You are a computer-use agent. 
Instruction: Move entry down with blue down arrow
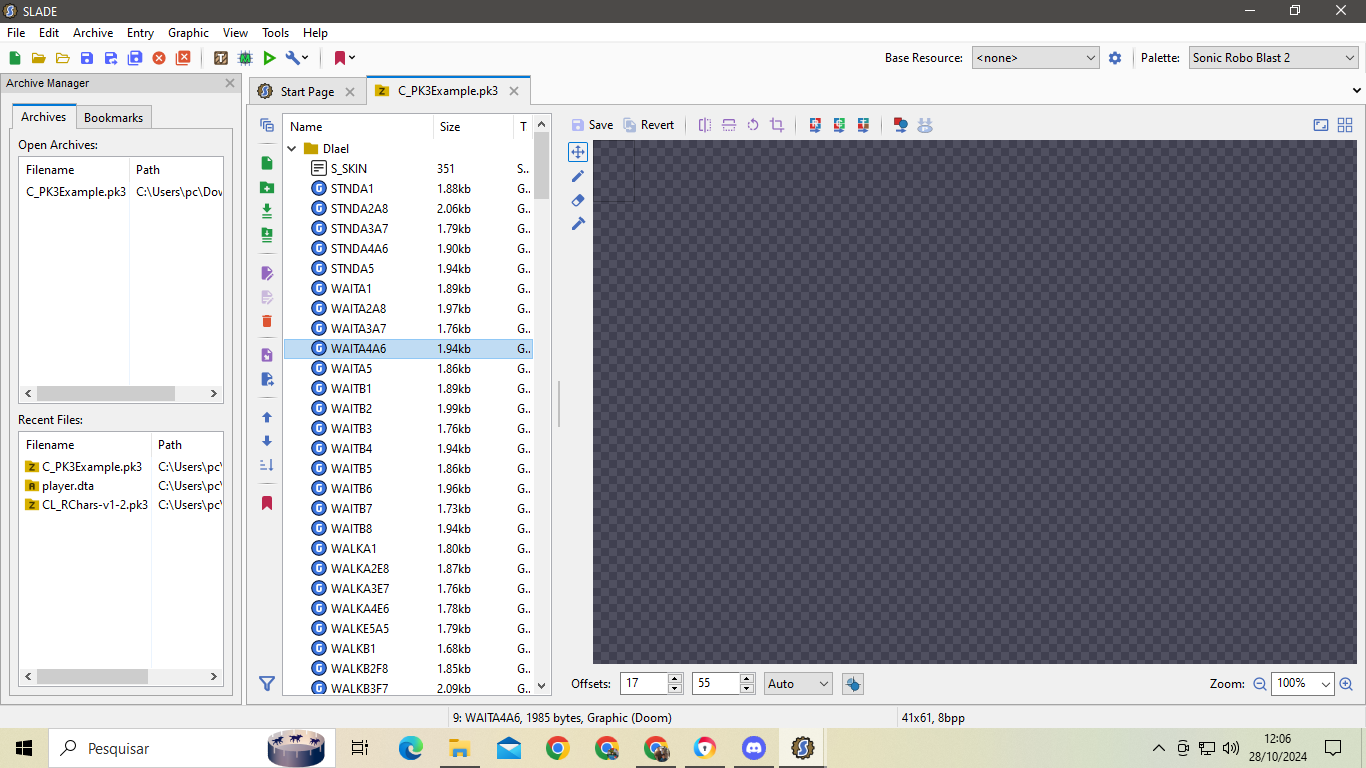267,441
